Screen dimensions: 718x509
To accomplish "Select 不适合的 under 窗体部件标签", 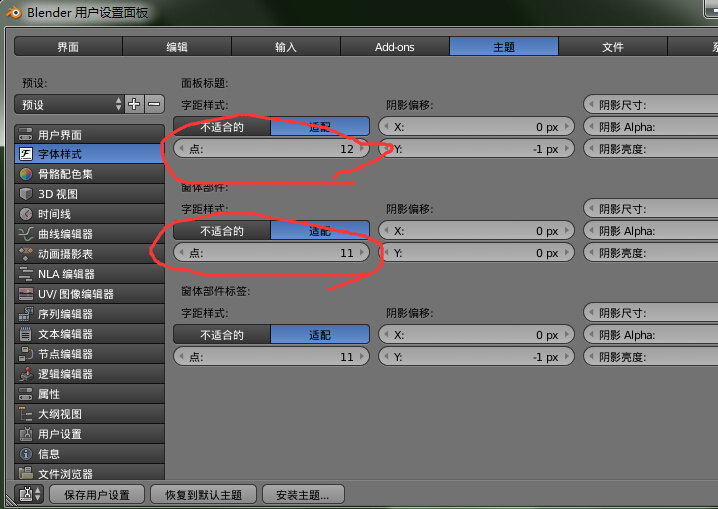I will click(222, 335).
